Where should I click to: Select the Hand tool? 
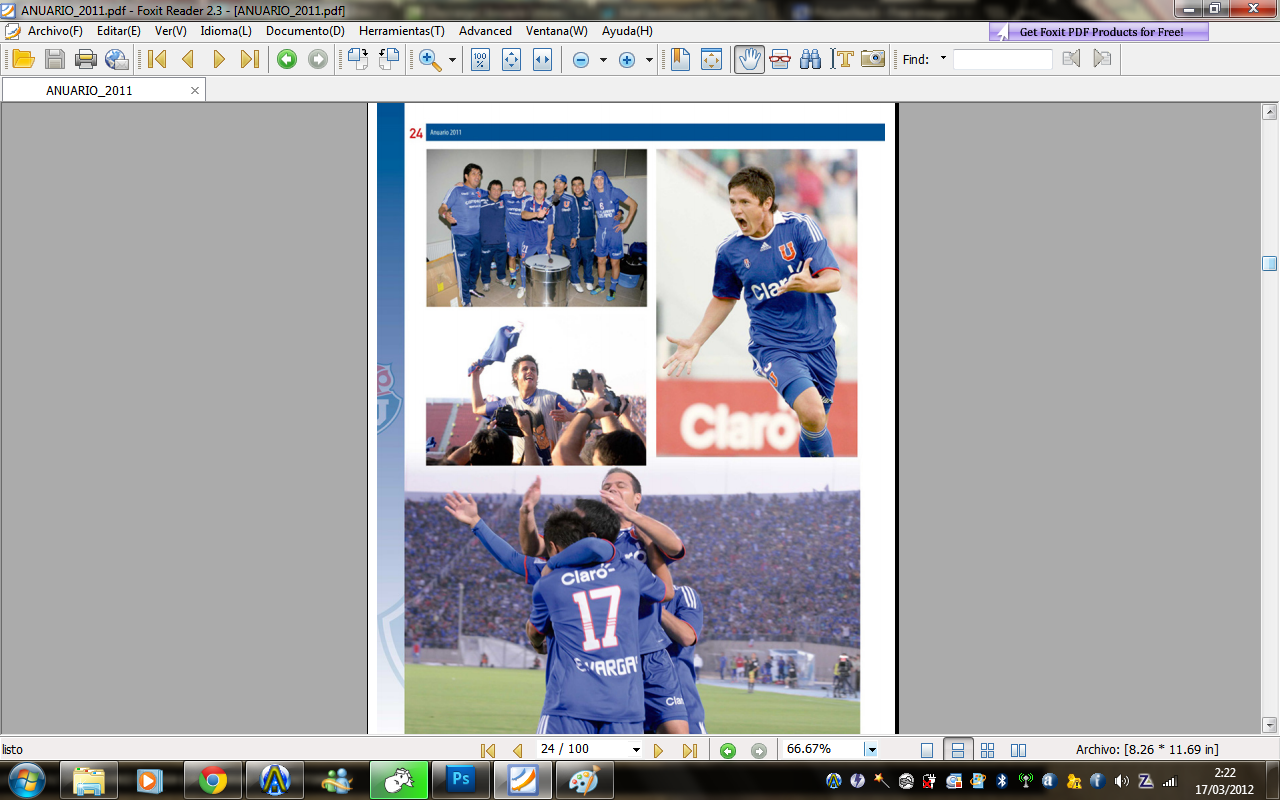coord(749,59)
